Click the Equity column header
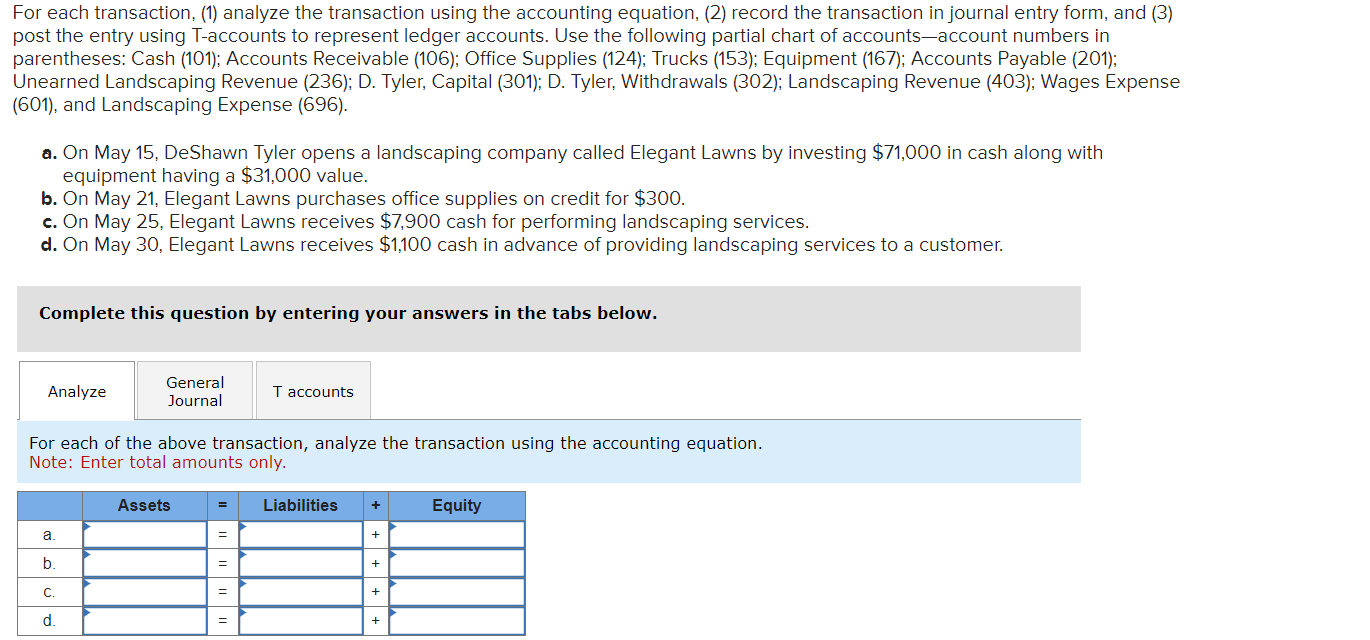 tap(456, 506)
